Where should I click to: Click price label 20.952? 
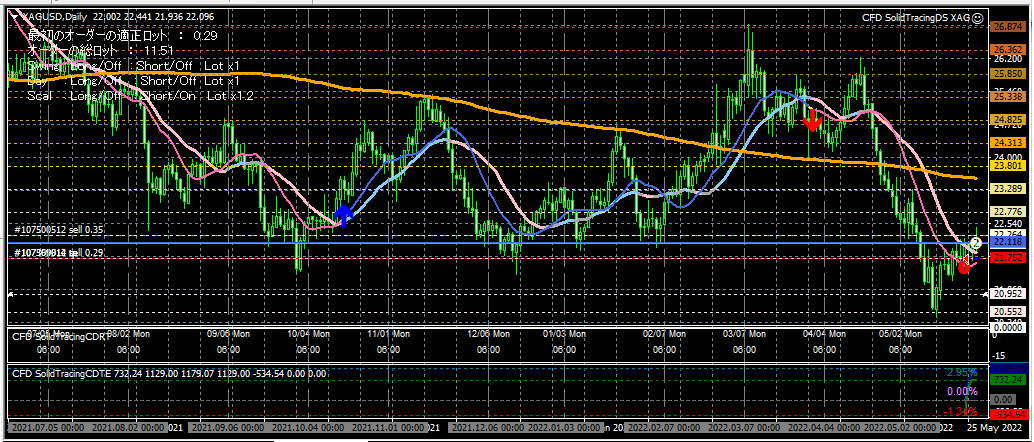coord(1006,294)
